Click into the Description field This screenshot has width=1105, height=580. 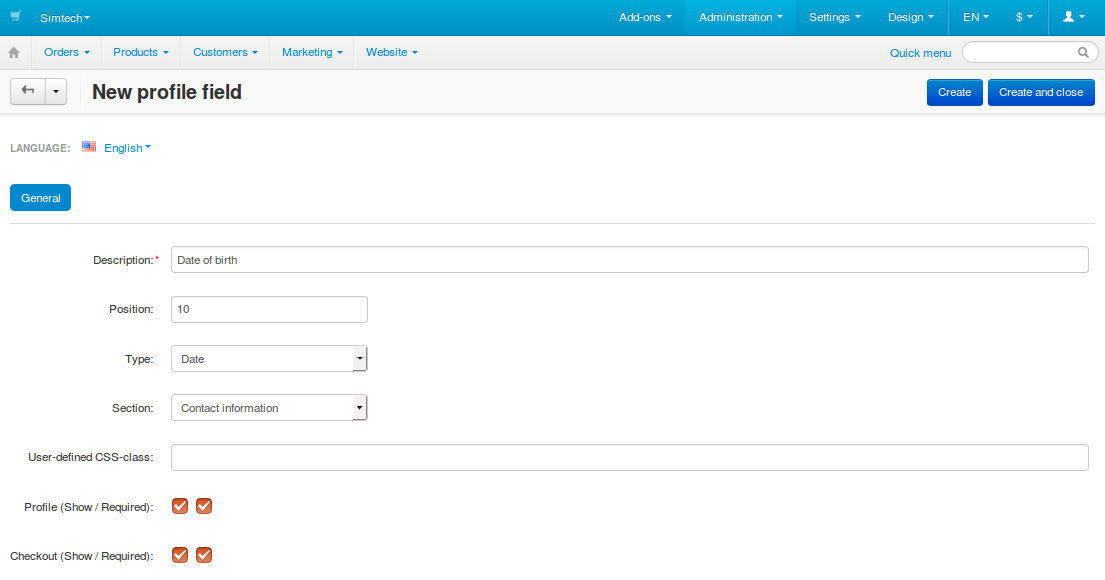point(629,259)
